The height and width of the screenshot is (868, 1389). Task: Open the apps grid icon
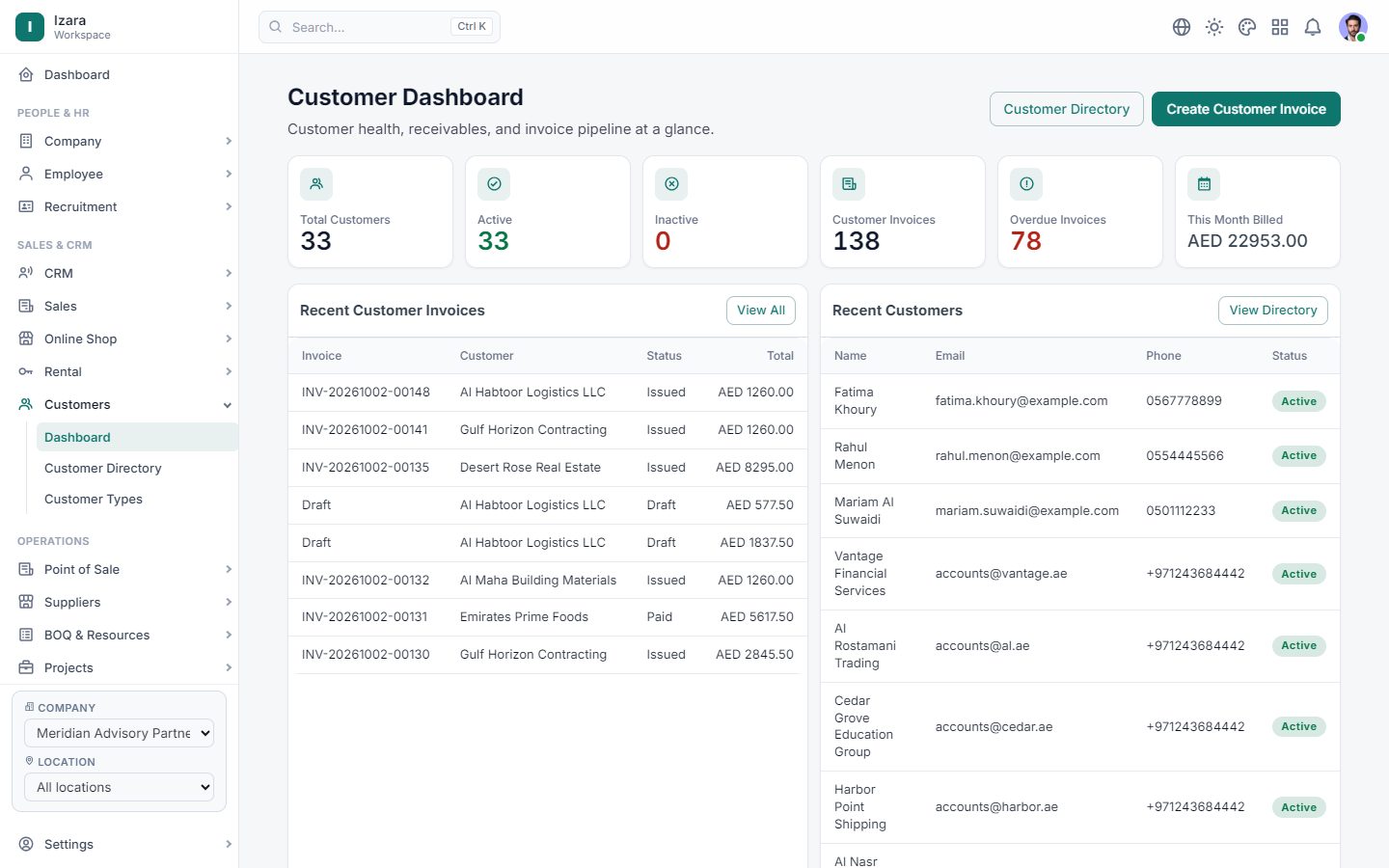click(1280, 27)
